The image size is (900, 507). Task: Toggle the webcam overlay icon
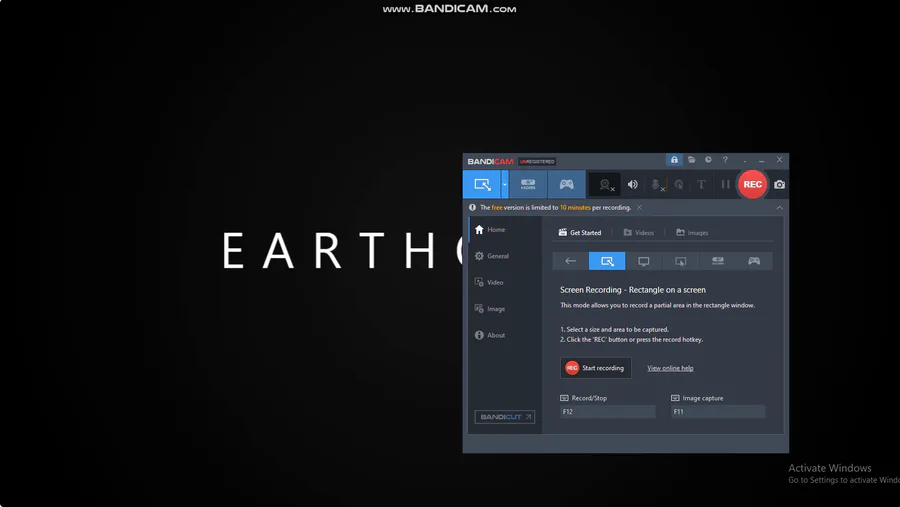click(x=605, y=184)
